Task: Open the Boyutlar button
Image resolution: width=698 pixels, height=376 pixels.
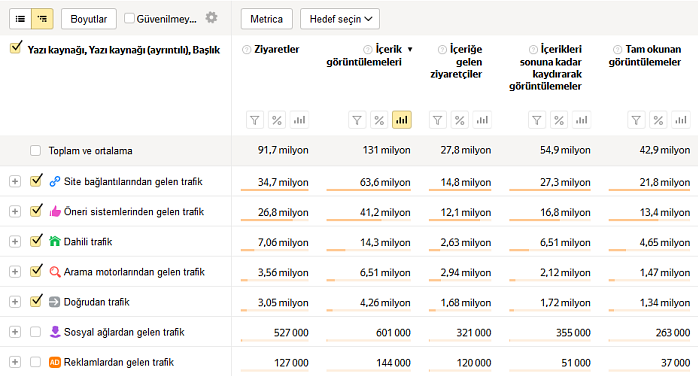Action: 89,19
